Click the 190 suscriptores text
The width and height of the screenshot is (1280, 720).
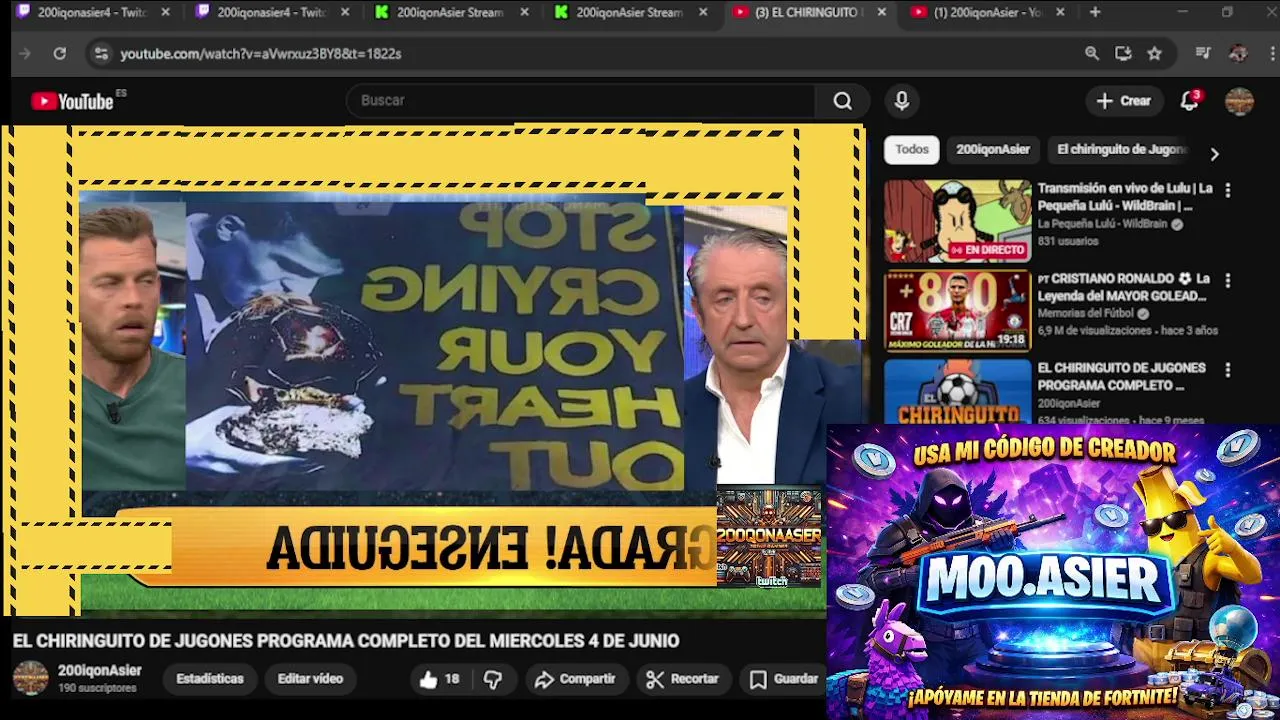click(97, 689)
